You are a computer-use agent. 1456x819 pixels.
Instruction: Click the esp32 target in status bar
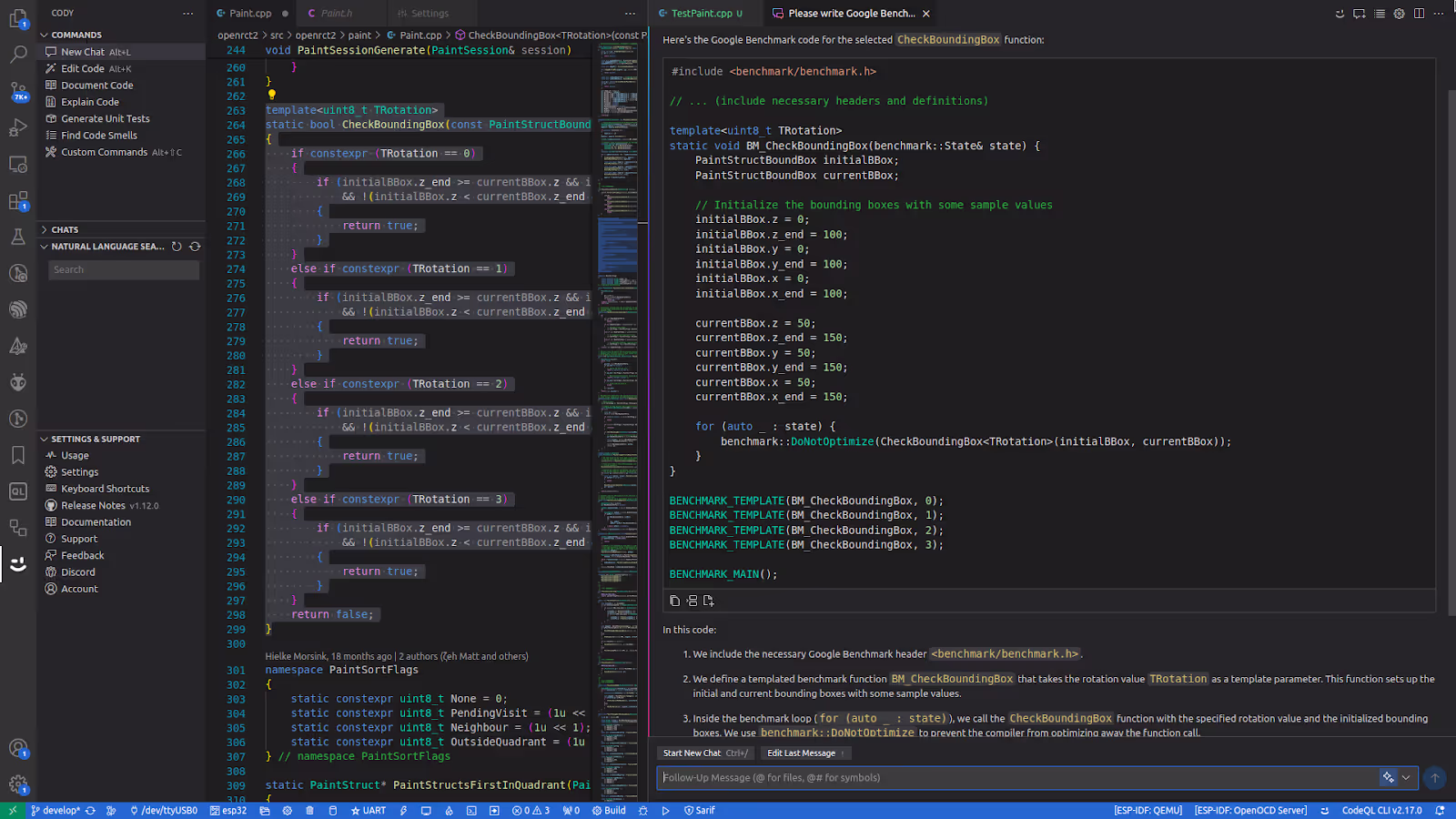coord(228,810)
